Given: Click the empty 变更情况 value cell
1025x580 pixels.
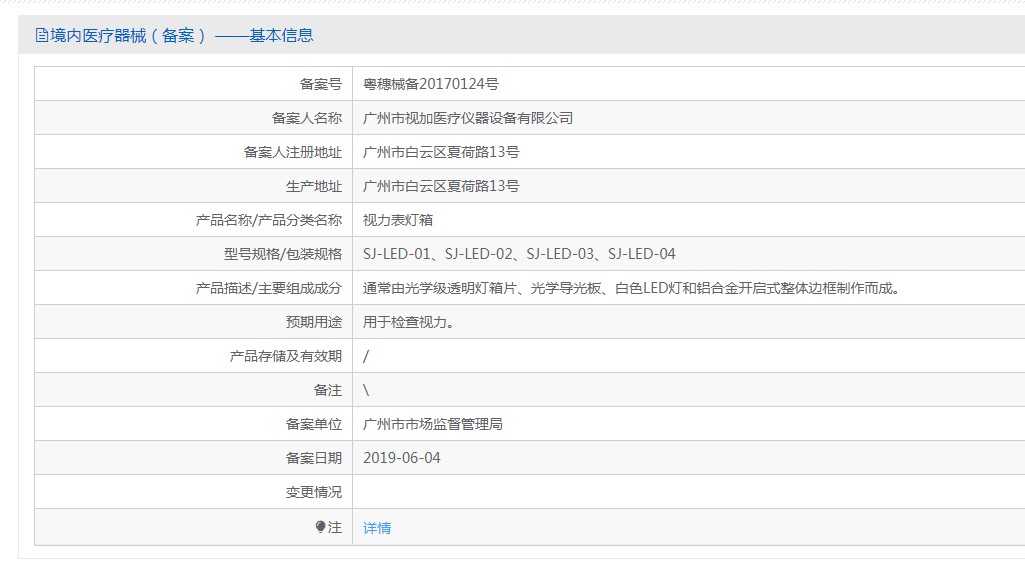Looking at the screenshot, I should 689,492.
